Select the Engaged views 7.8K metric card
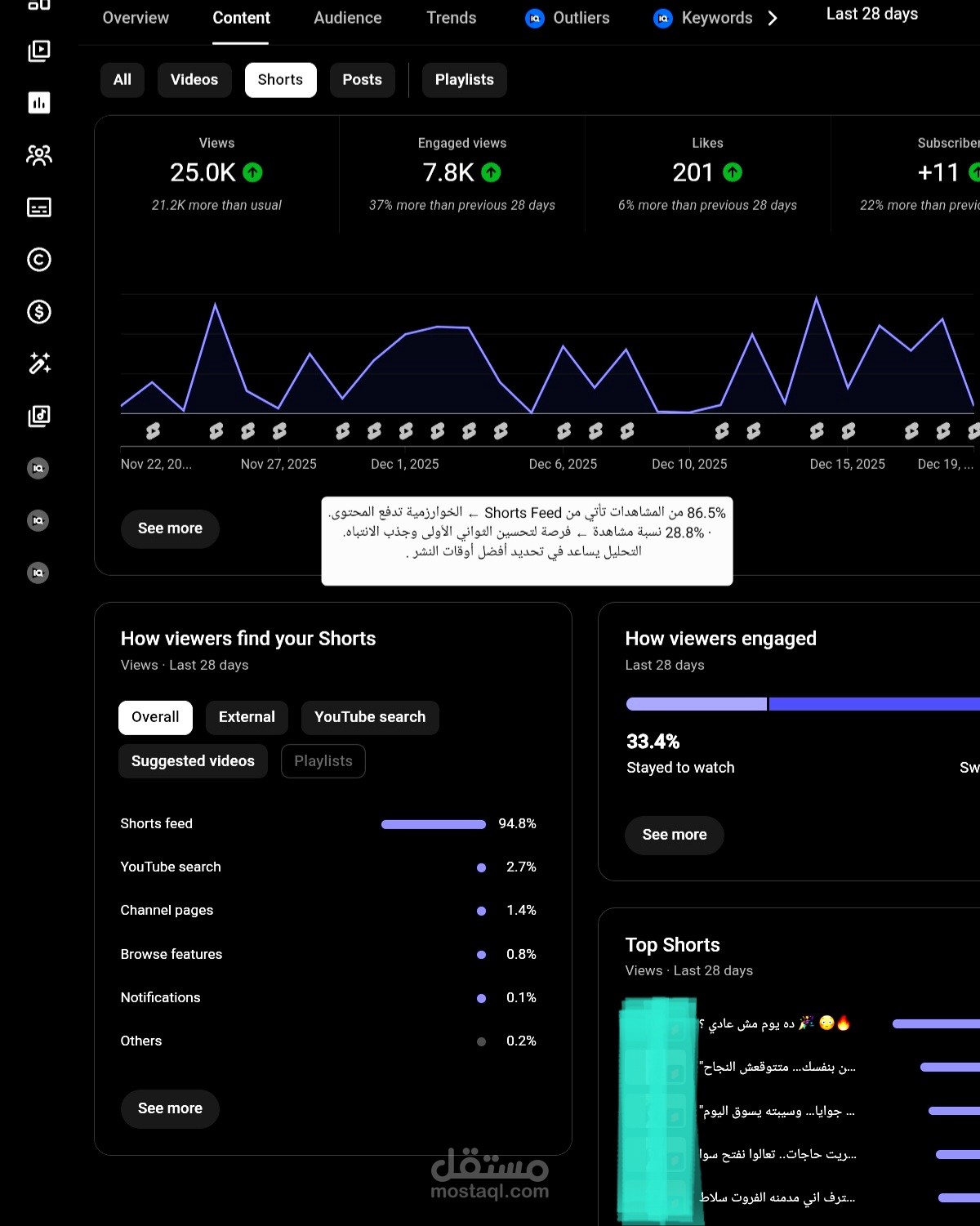The height and width of the screenshot is (1226, 980). (462, 174)
